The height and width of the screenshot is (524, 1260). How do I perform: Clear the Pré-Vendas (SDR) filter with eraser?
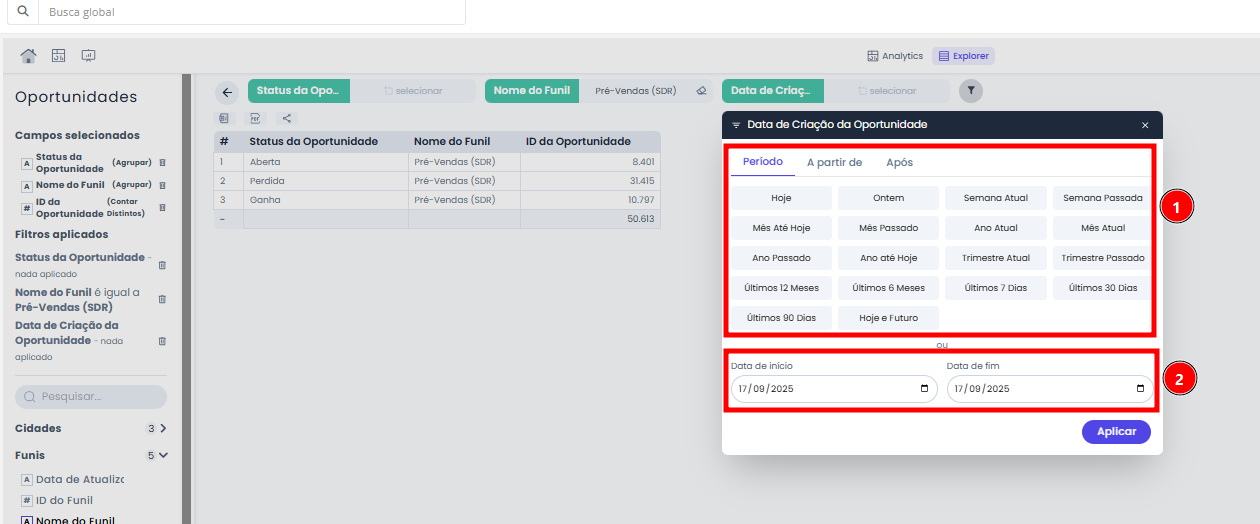pyautogui.click(x=701, y=91)
